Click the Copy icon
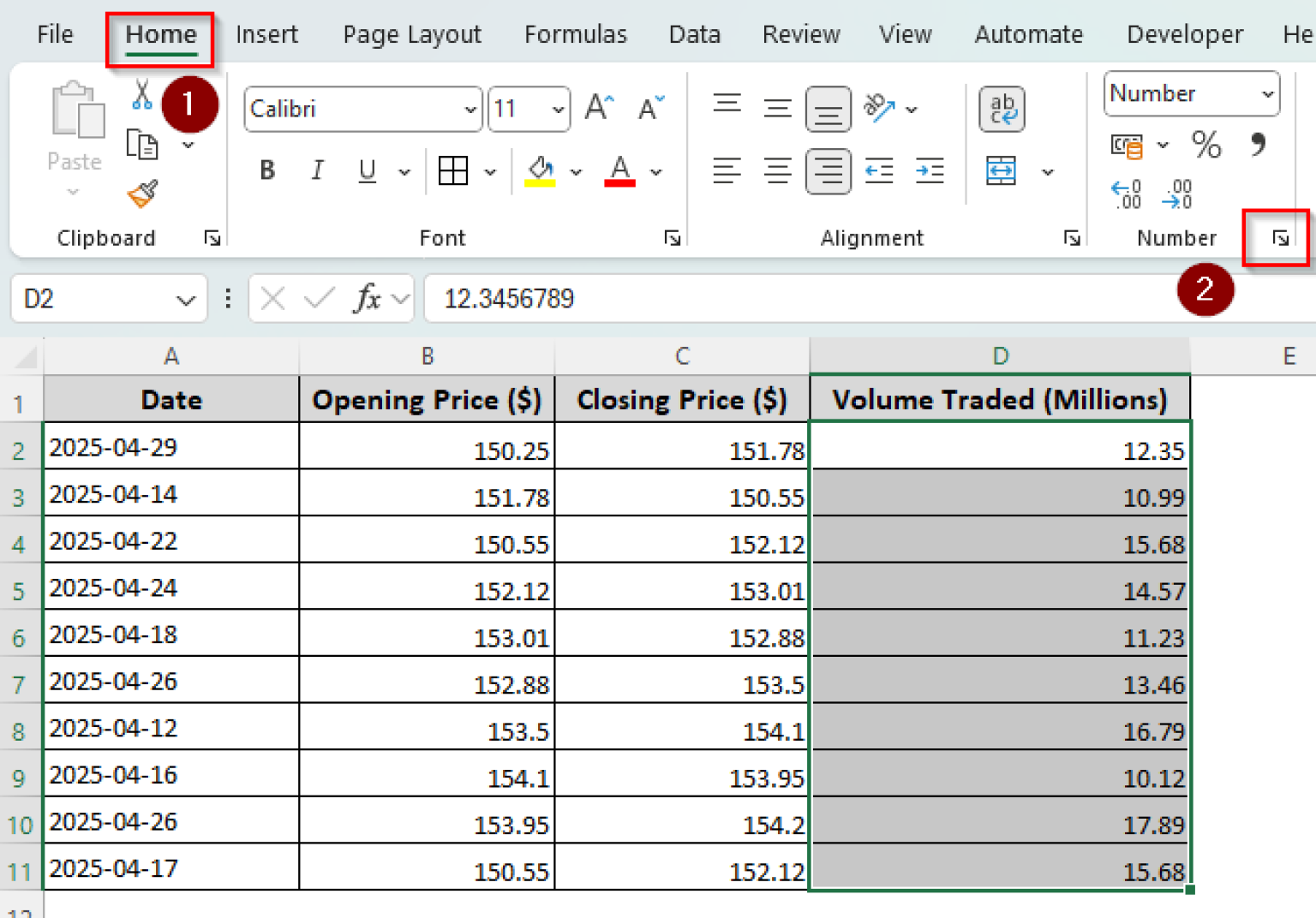Image resolution: width=1316 pixels, height=918 pixels. (142, 146)
